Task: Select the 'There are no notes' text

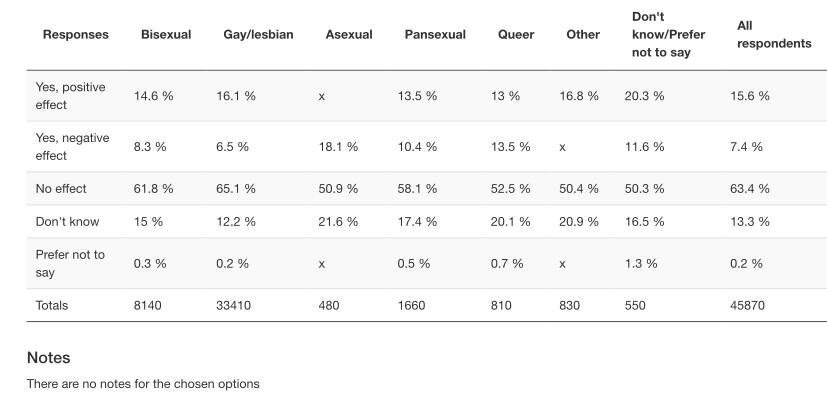Action: [143, 384]
